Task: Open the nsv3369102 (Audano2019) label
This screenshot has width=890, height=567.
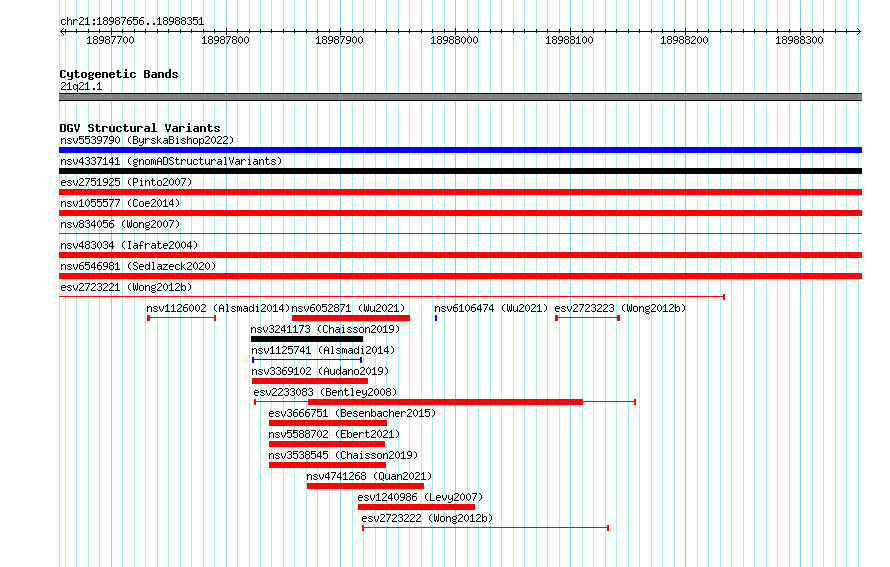Action: (x=320, y=371)
